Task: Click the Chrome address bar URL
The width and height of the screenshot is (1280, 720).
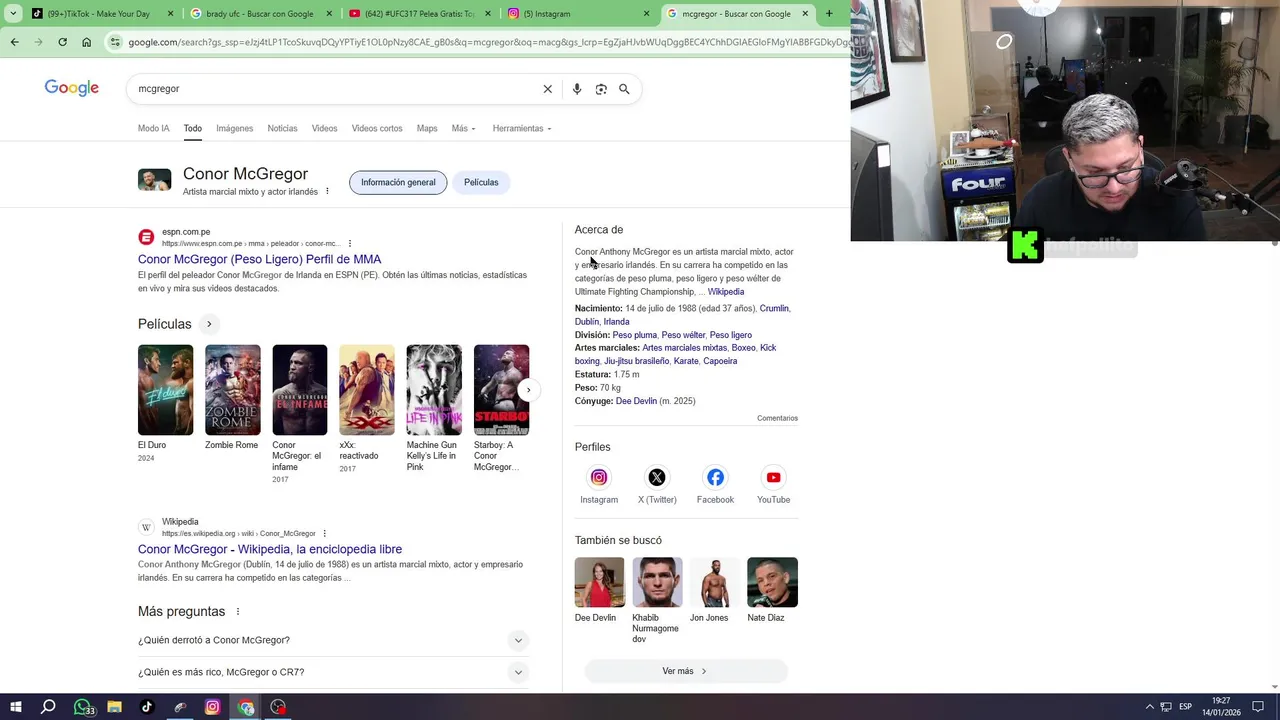Action: point(488,42)
